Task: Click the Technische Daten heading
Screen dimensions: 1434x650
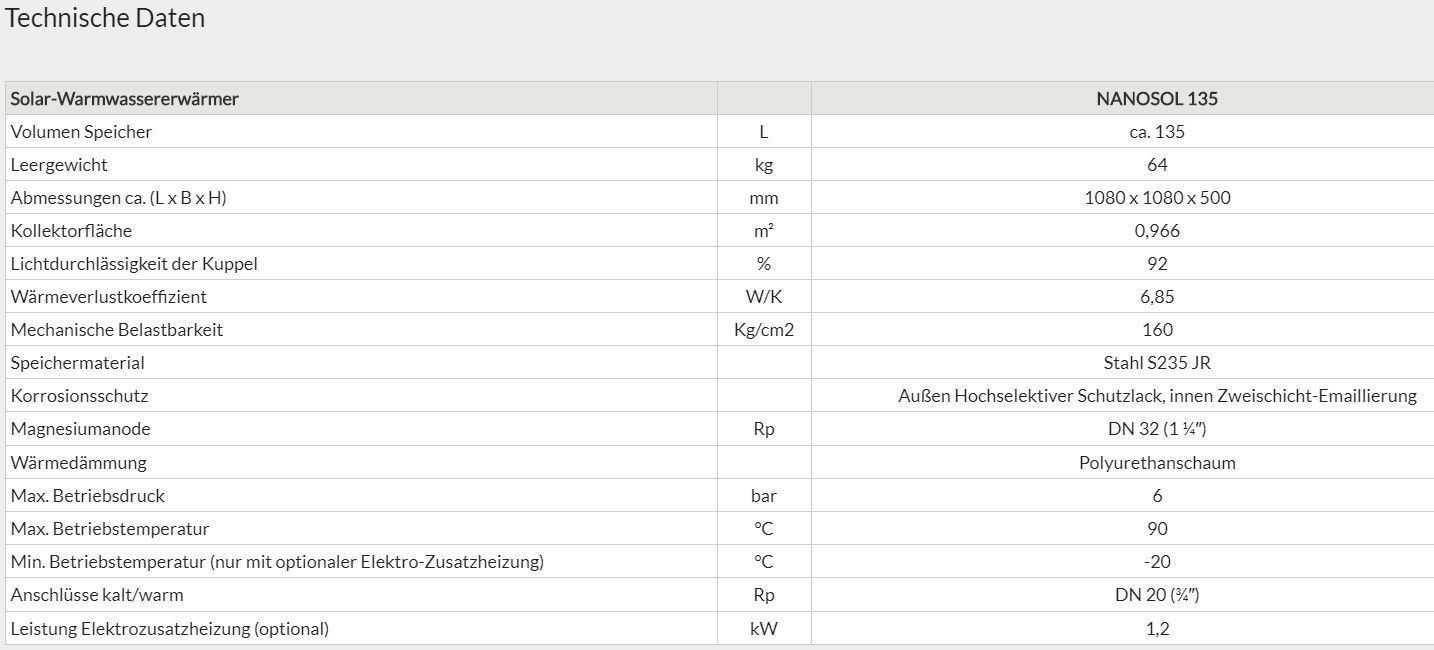Action: tap(105, 18)
